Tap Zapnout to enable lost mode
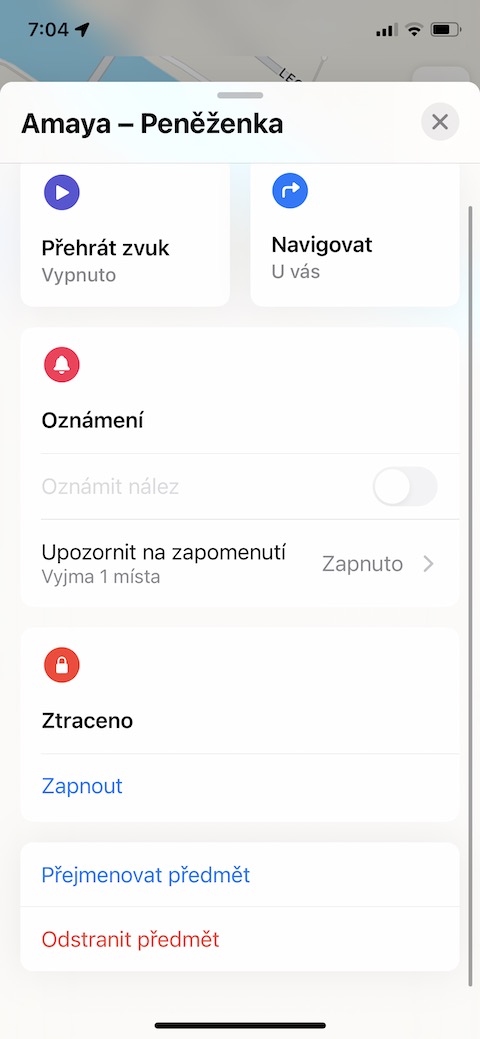Image resolution: width=480 pixels, height=1039 pixels. click(x=82, y=786)
